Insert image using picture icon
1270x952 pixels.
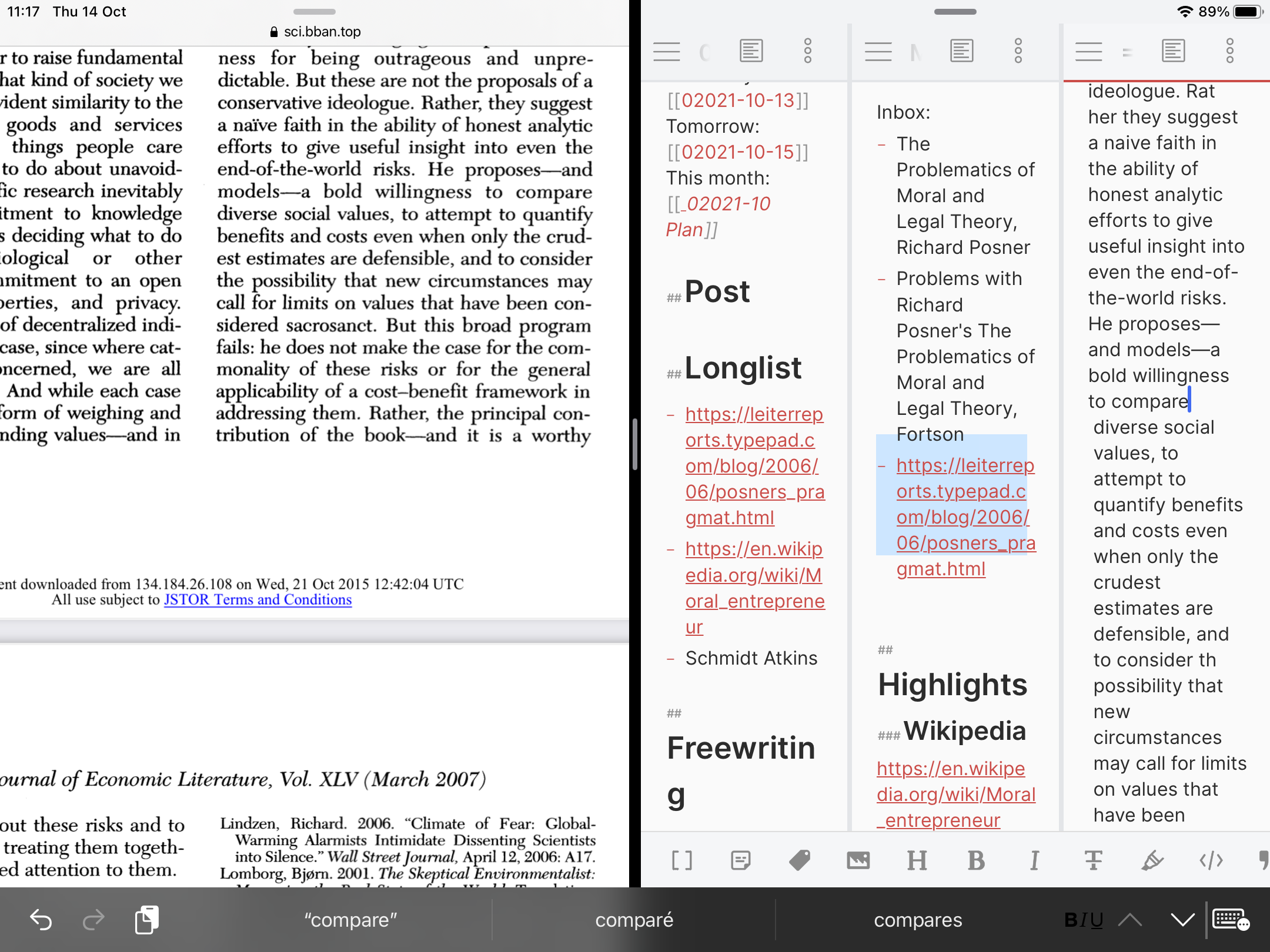click(858, 860)
